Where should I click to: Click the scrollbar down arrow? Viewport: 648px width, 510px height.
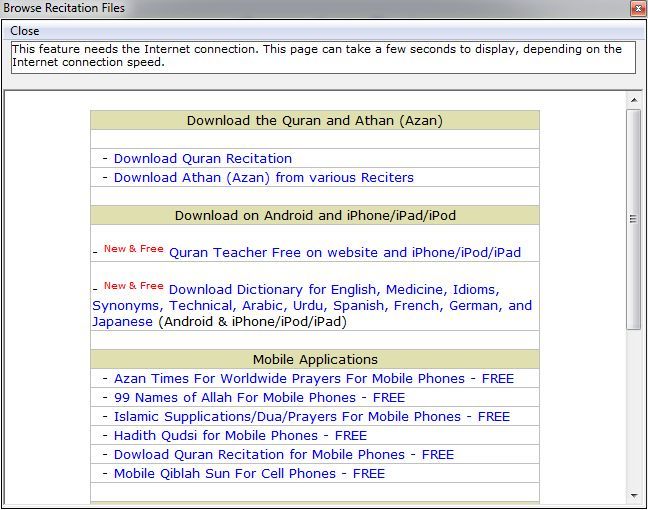tap(634, 495)
